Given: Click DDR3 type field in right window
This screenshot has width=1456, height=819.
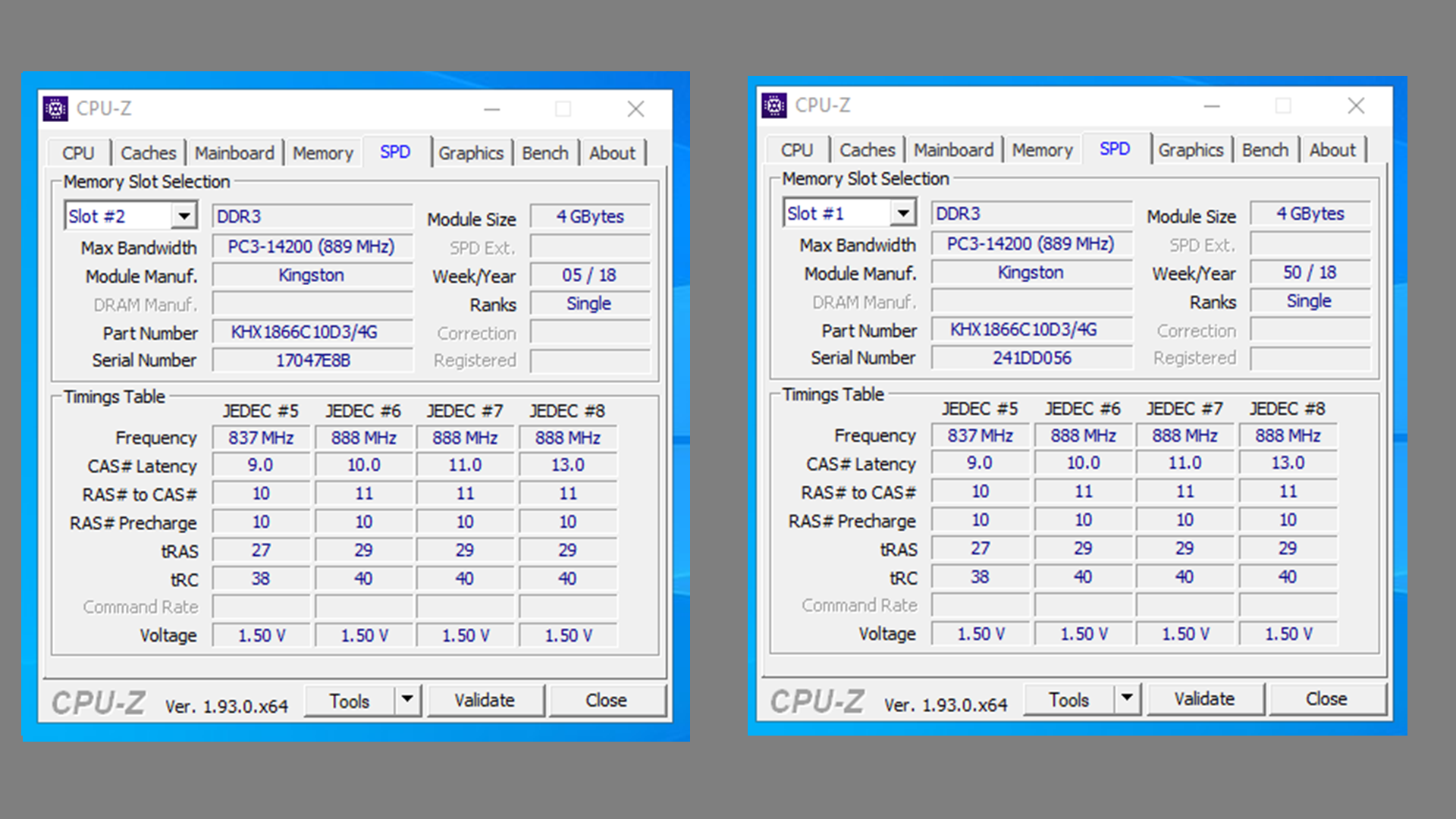Looking at the screenshot, I should (1032, 213).
